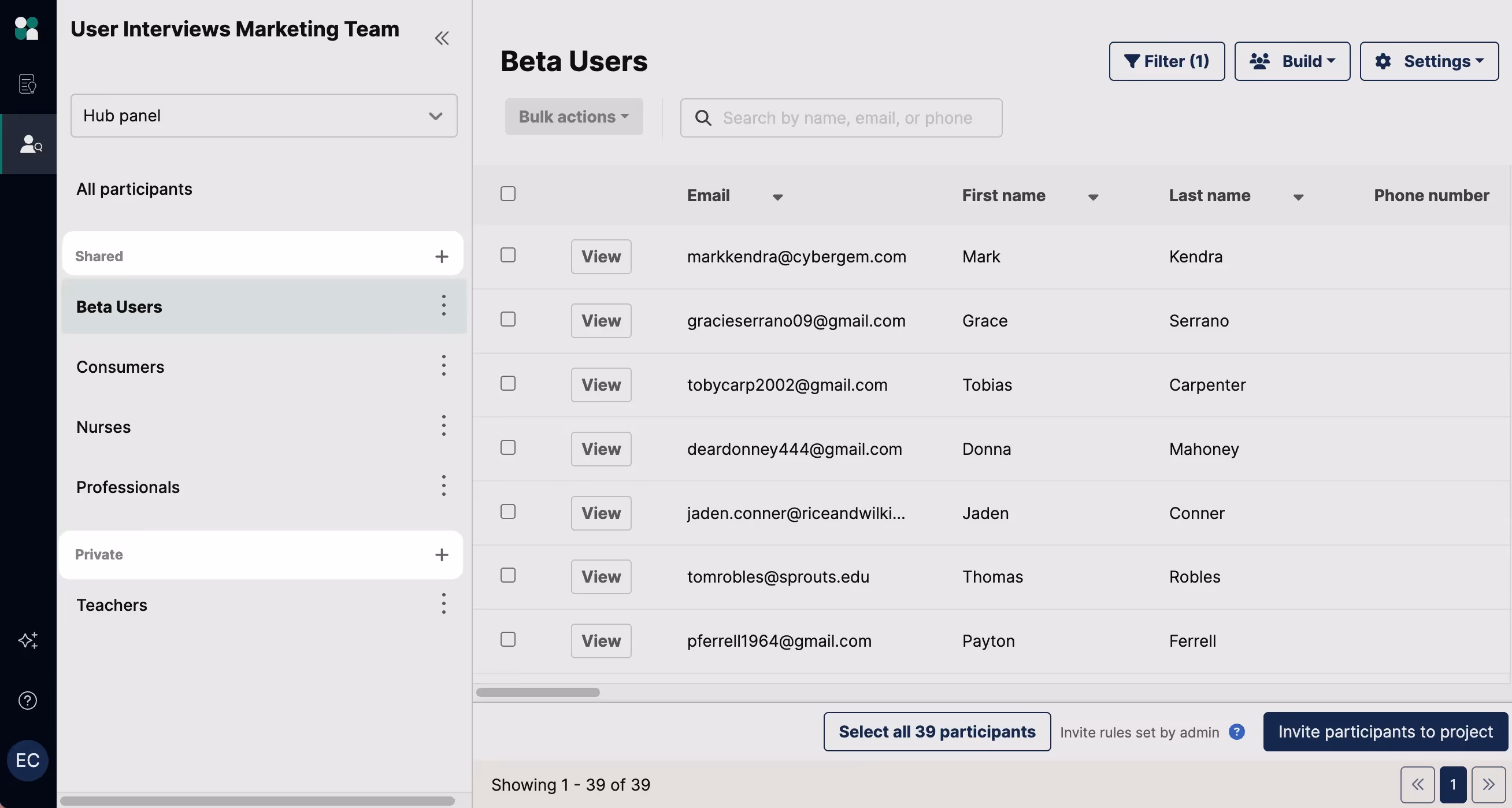The image size is (1512, 808).
Task: Click the sparkle AI icon in rail
Action: click(28, 640)
